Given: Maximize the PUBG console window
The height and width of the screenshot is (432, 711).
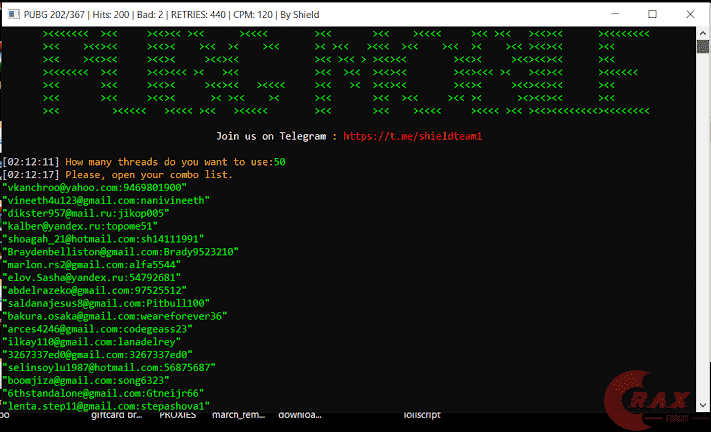Looking at the screenshot, I should pyautogui.click(x=653, y=14).
